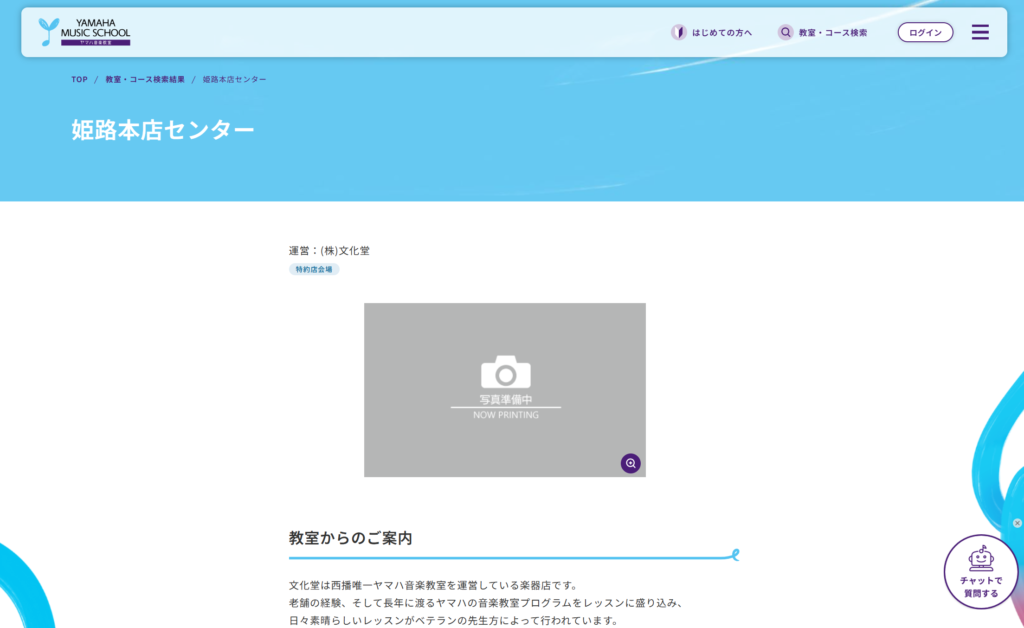The image size is (1024, 628).
Task: Click the 姫路本店センター breadcrumb item
Action: [x=234, y=79]
